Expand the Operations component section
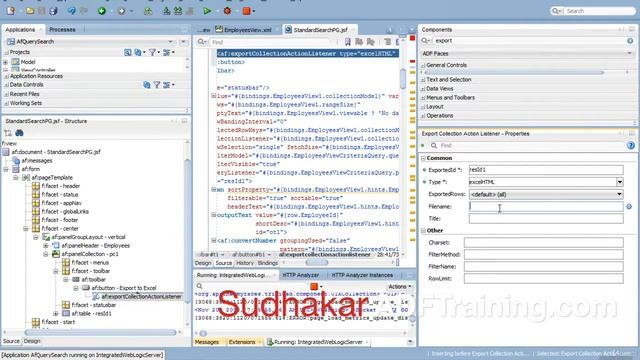The image size is (640, 360). point(423,116)
